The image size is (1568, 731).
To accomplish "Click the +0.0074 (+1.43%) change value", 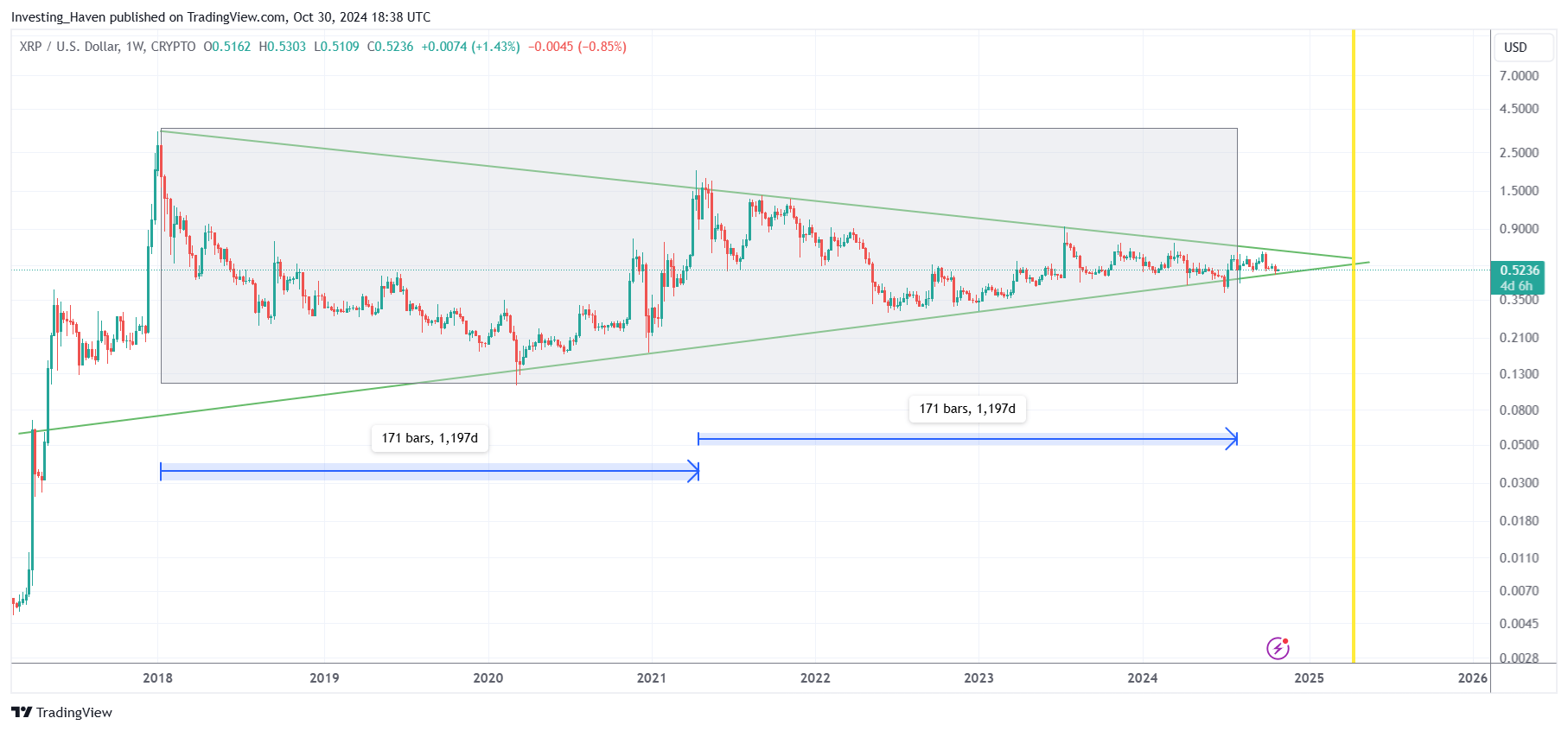I will coord(471,47).
